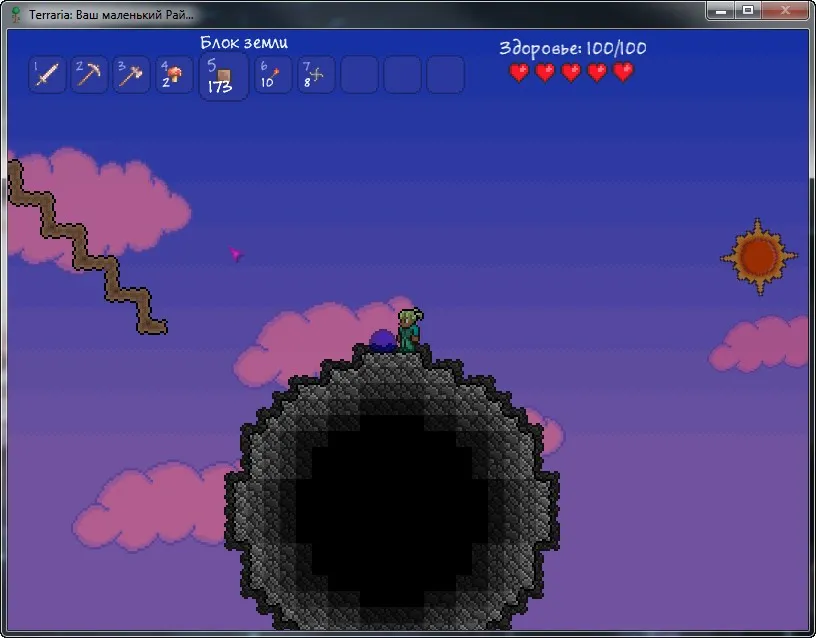The height and width of the screenshot is (638, 816).
Task: Click the "Блок земли" item name label
Action: 244,43
